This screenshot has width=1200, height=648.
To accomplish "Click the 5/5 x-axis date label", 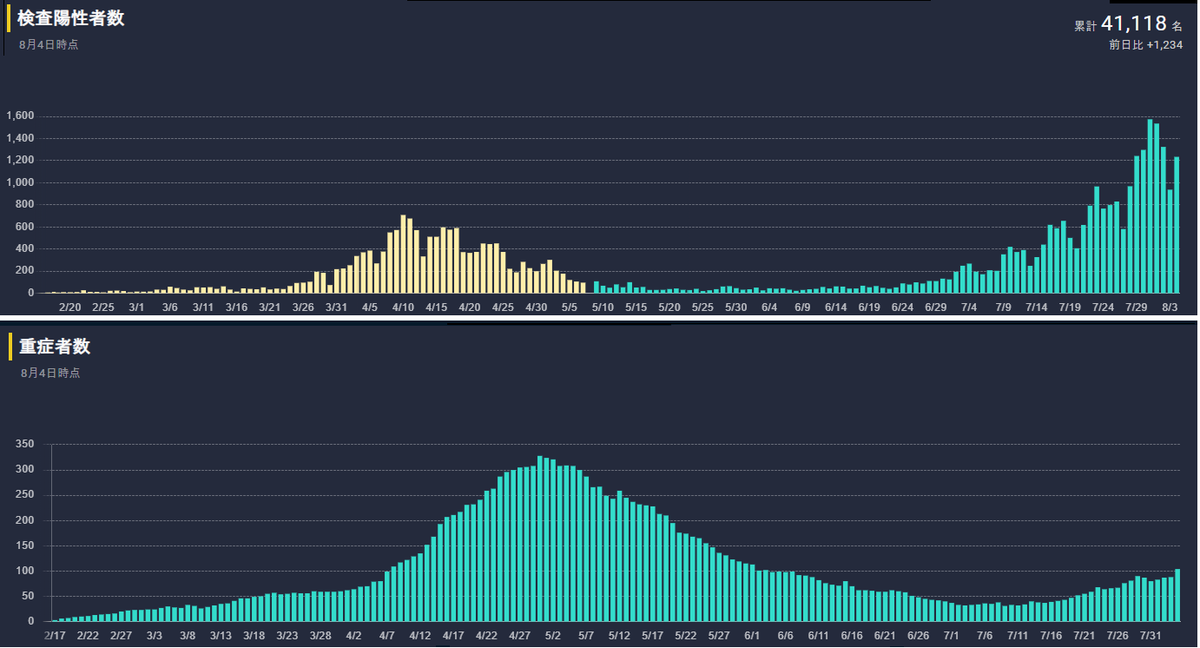I will [x=570, y=307].
